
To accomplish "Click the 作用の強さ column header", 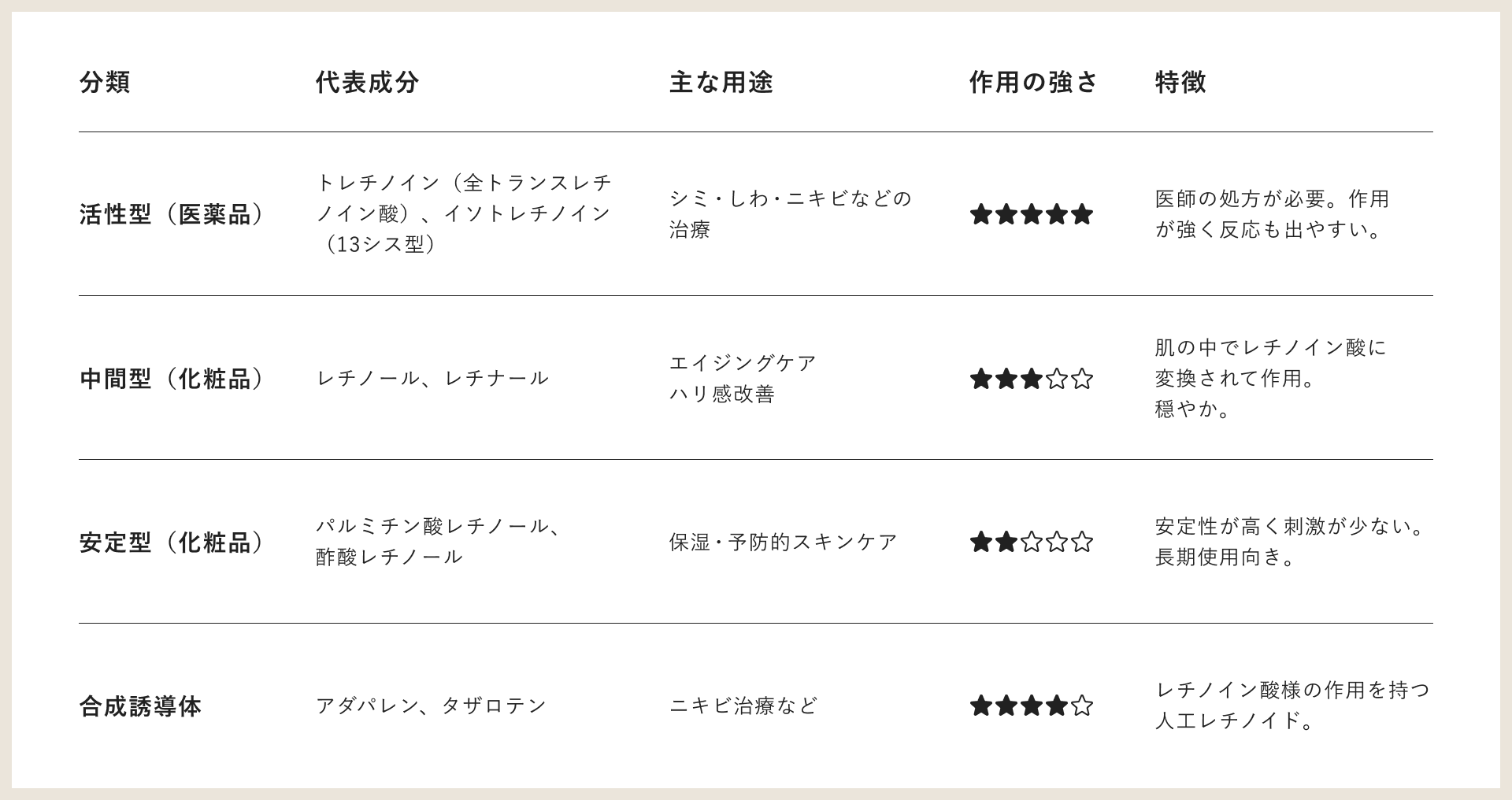I will point(1033,82).
